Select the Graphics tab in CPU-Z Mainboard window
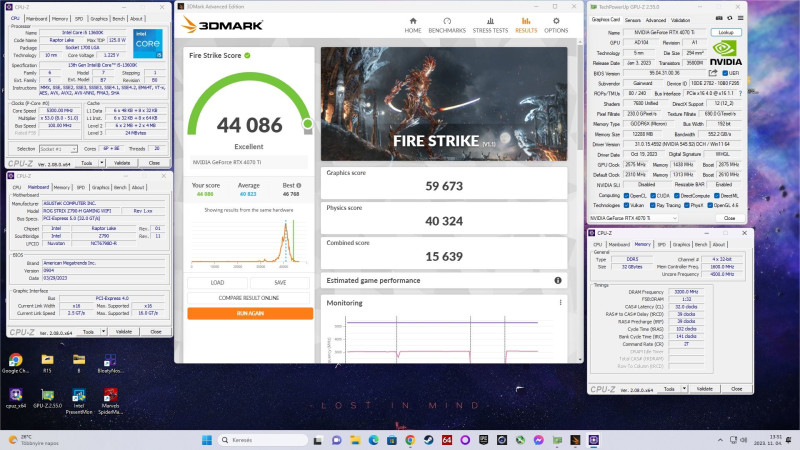Screen dimensions: 800x450 pyautogui.click(x=100, y=187)
